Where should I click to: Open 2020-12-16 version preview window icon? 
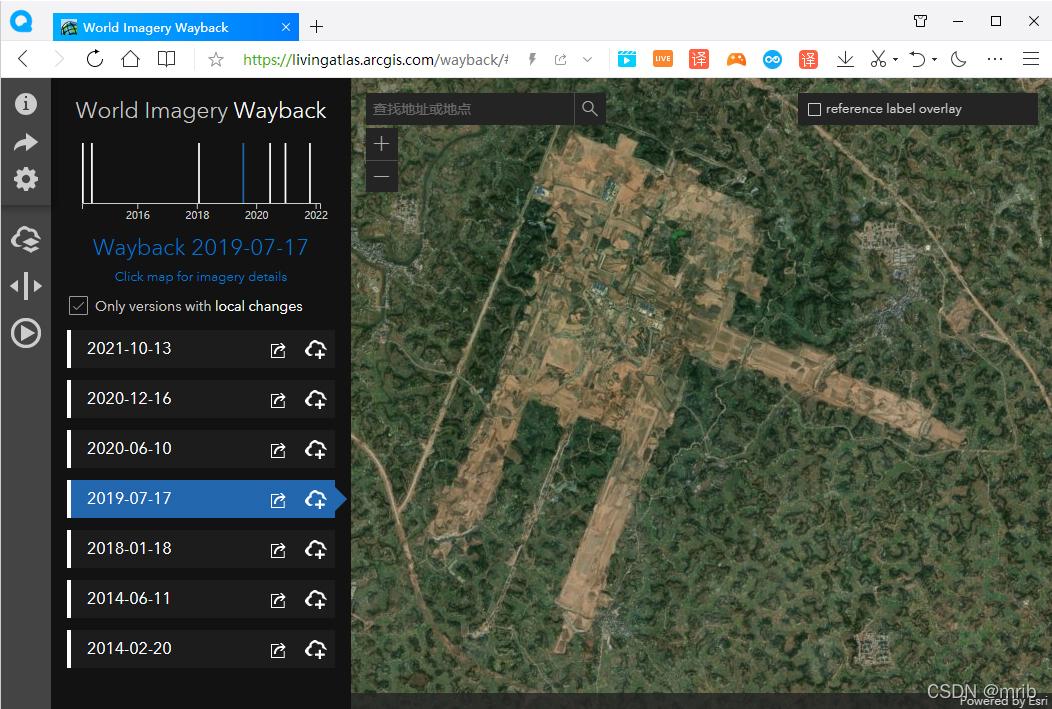click(x=278, y=400)
